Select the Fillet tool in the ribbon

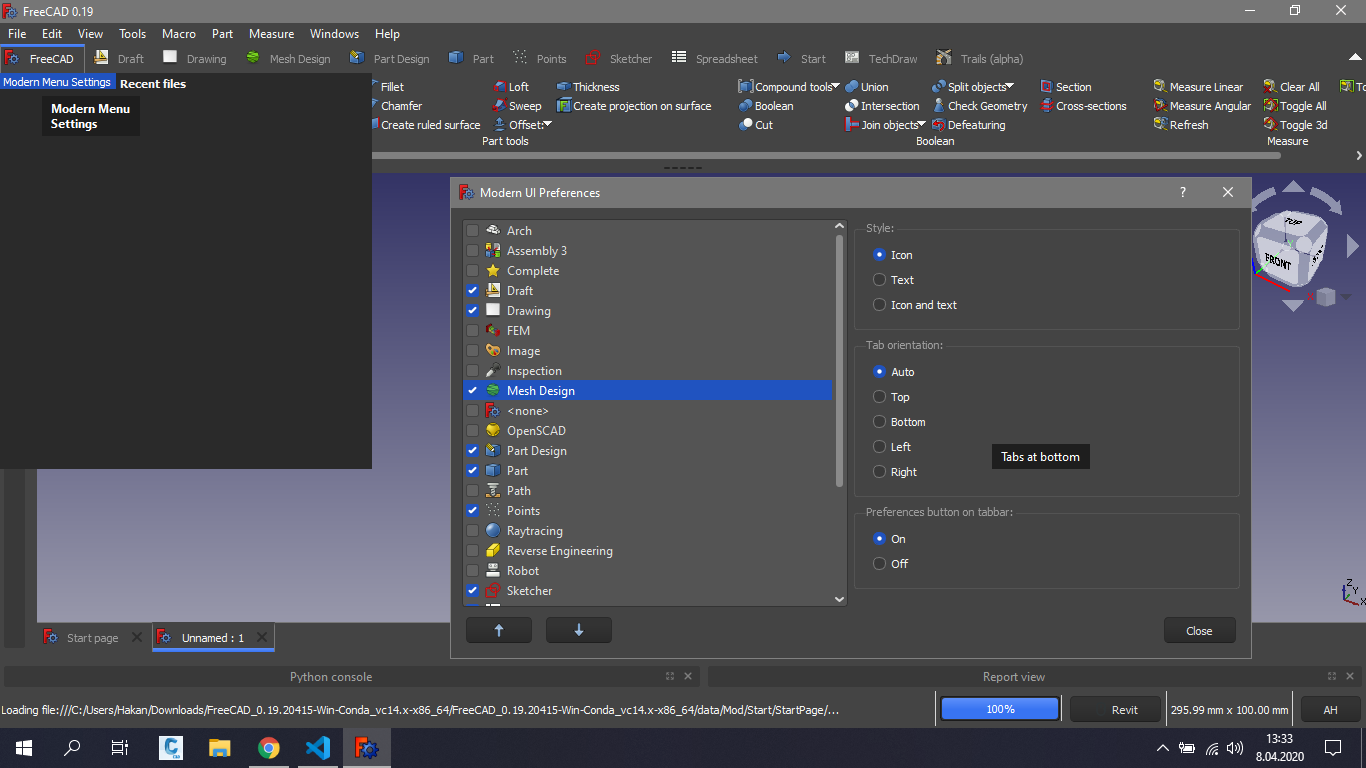388,87
